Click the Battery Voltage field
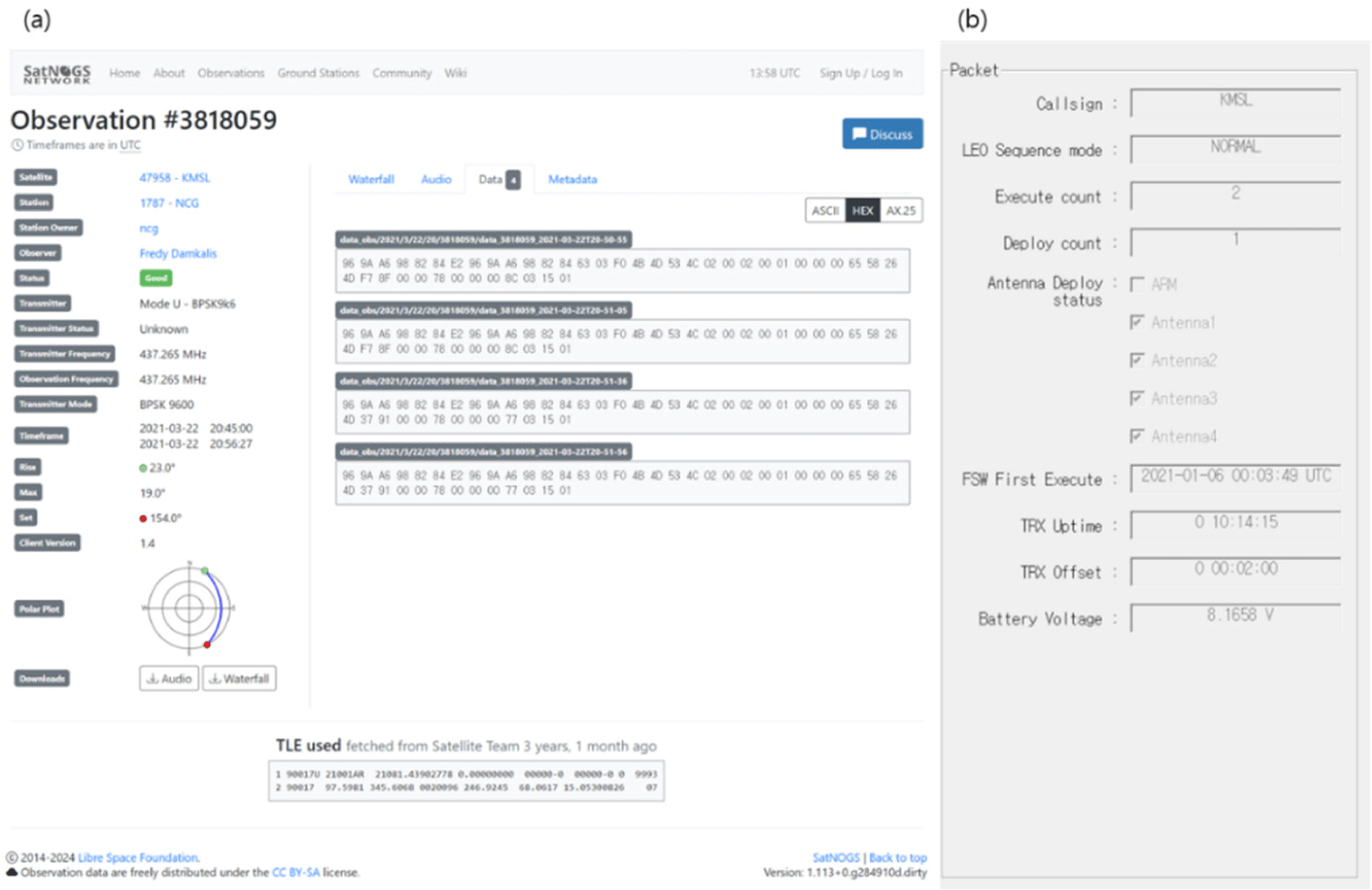This screenshot has width=1372, height=890. [1236, 617]
